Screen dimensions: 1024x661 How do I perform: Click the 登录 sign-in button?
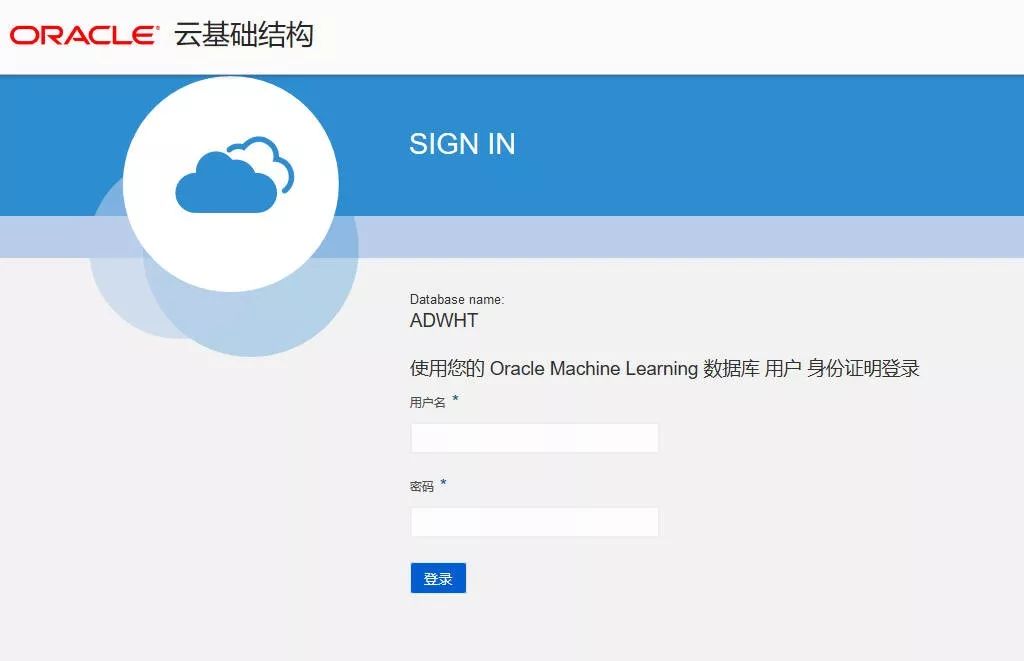pos(438,578)
